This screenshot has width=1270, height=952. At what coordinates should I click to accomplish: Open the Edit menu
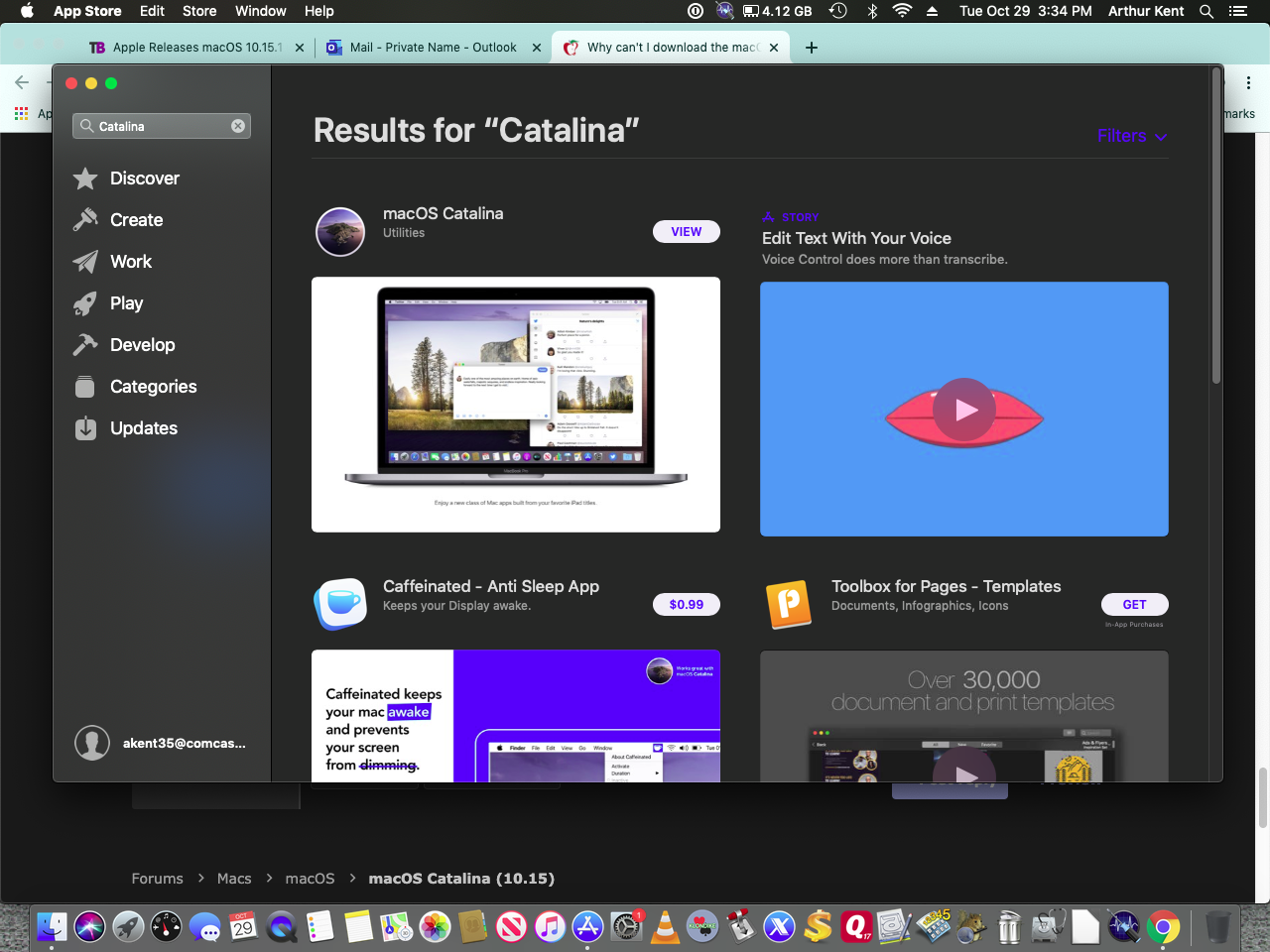[152, 11]
